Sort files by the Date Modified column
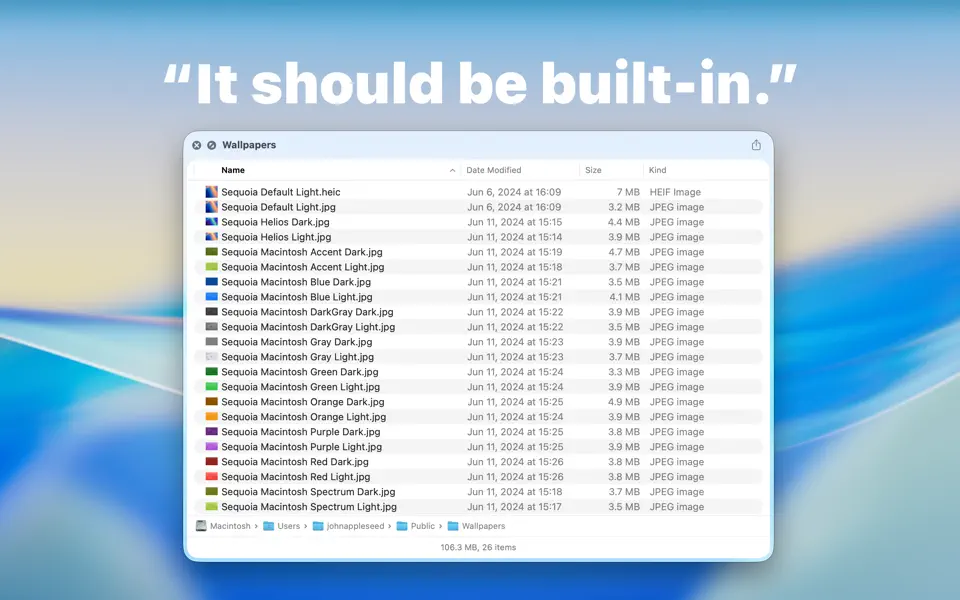 [493, 170]
